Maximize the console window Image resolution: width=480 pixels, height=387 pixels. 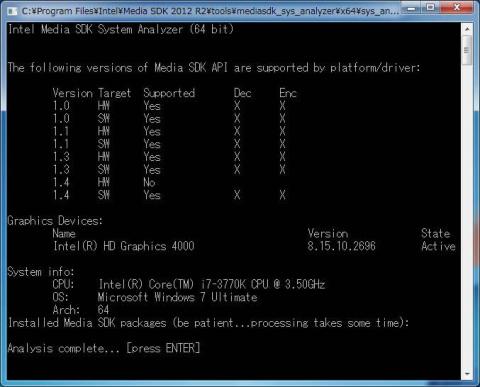tap(431, 8)
